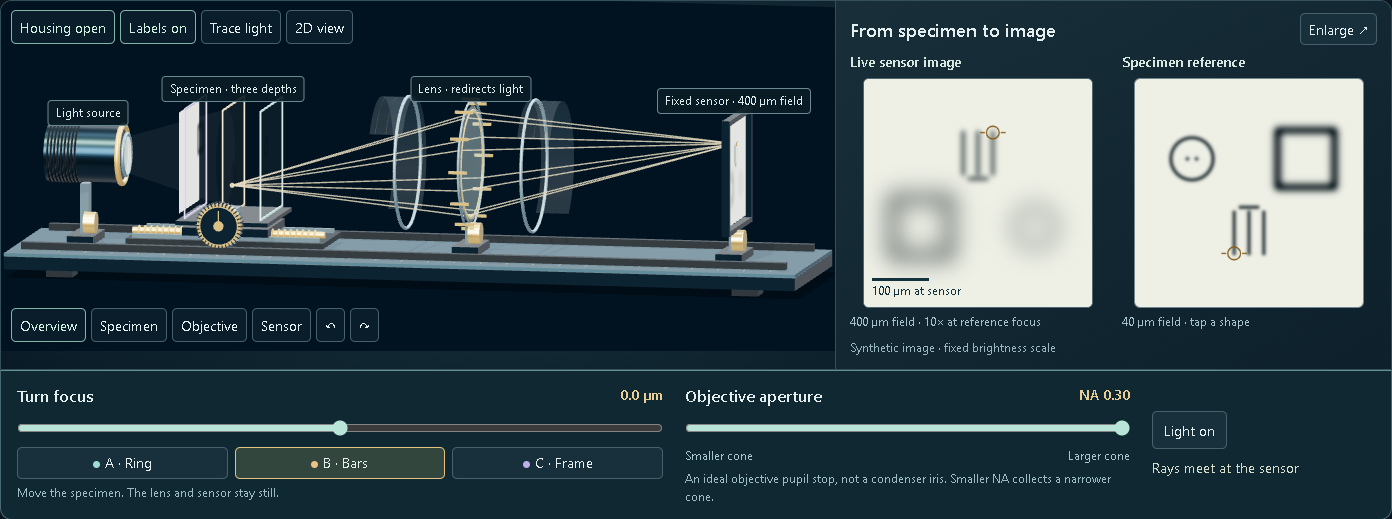Click the focus knob wheel on the stage
The height and width of the screenshot is (519, 1392).
pos(217,225)
